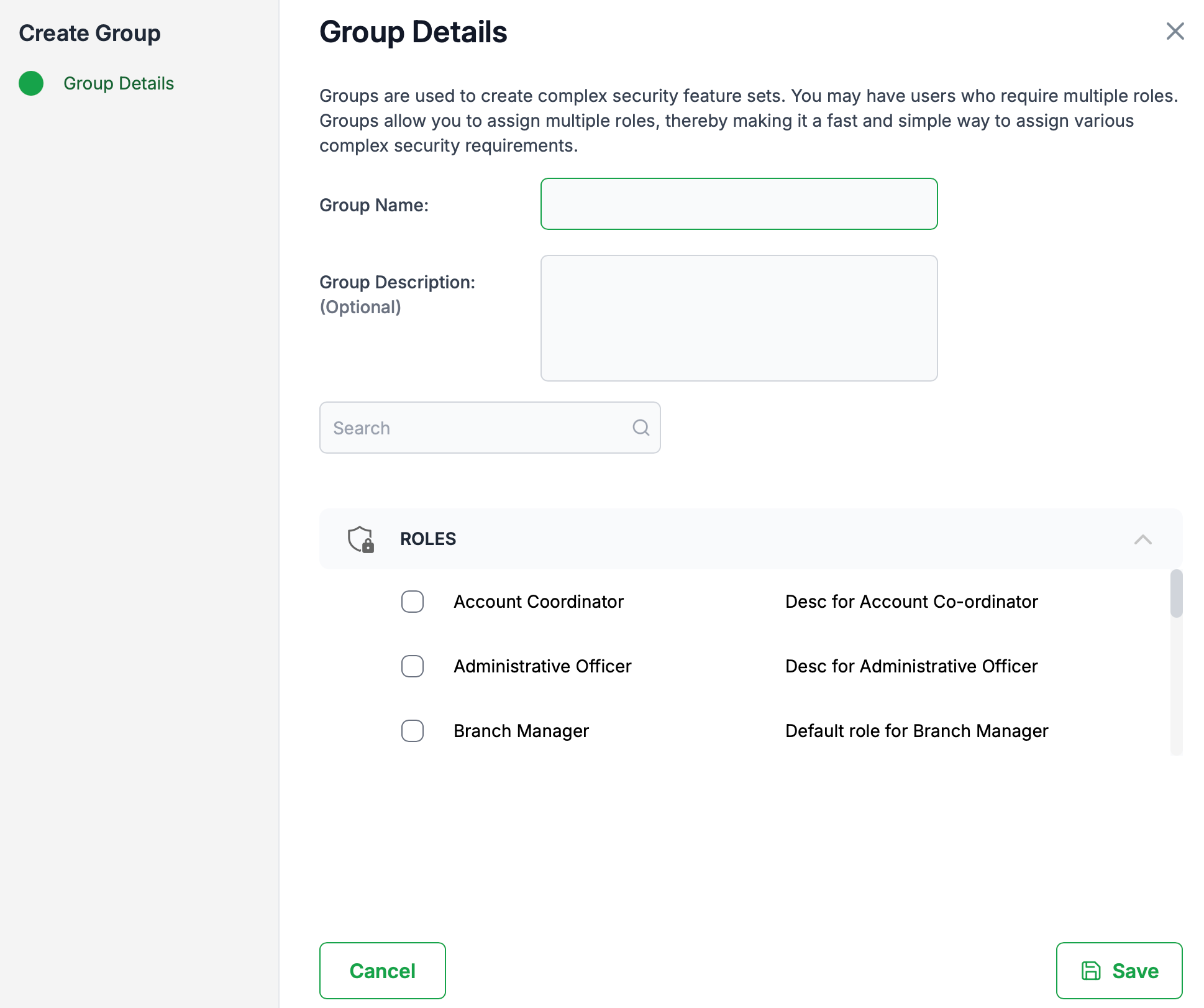
Task: Click the Default role for Branch Manager text
Action: pyautogui.click(x=916, y=731)
